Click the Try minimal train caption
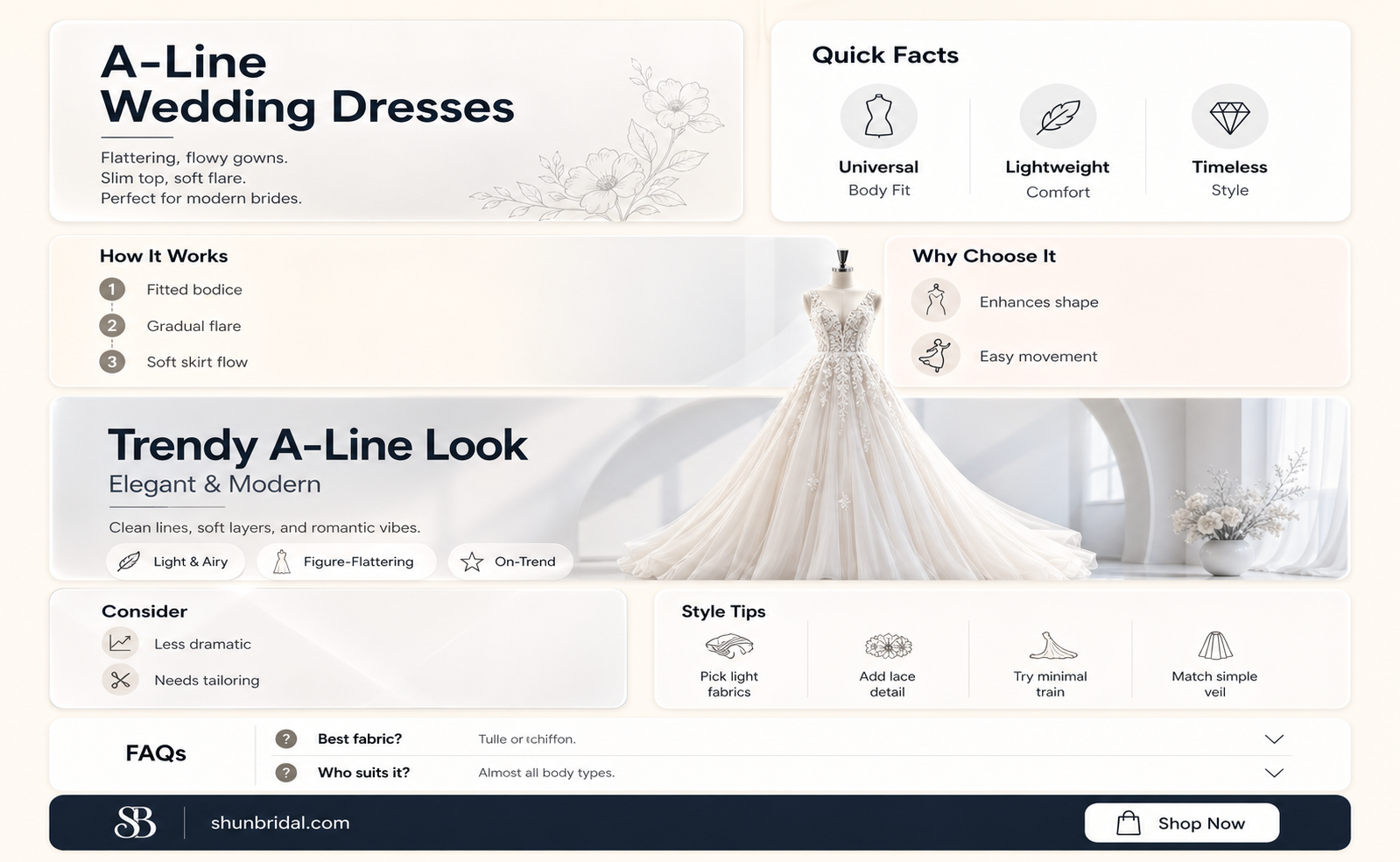1400x862 pixels. (x=1050, y=684)
